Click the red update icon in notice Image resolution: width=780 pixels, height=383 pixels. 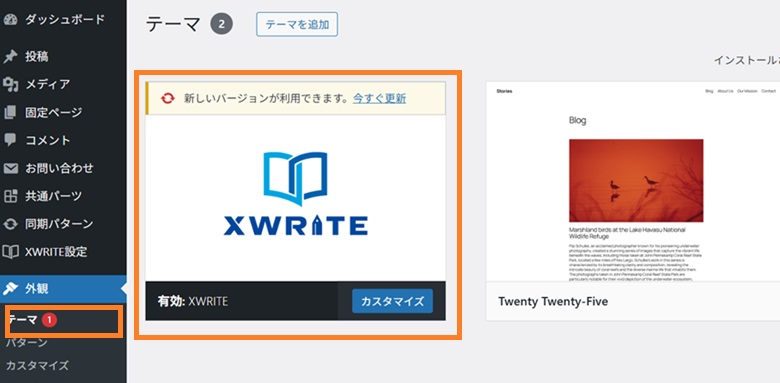[168, 98]
